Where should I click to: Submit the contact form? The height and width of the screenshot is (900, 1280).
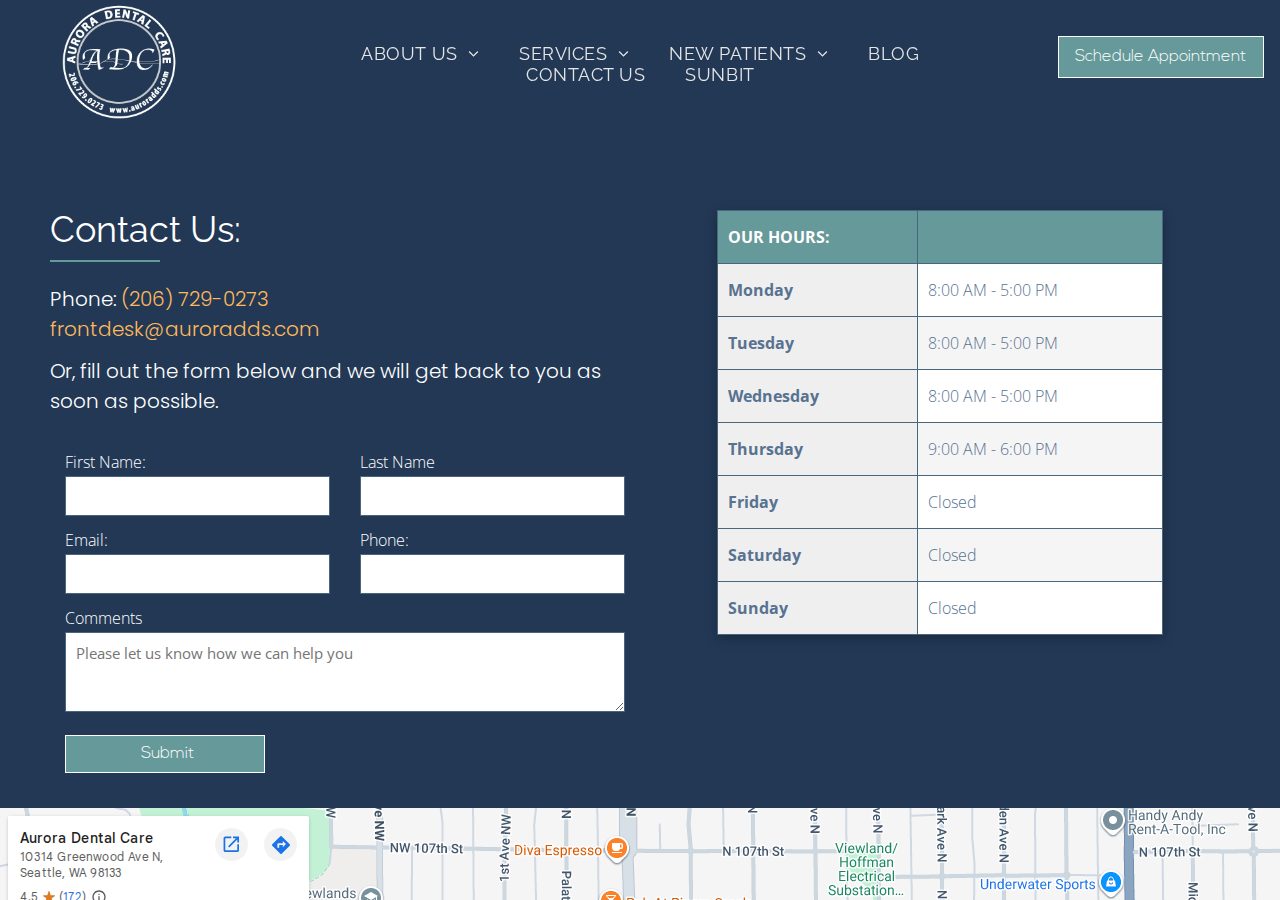click(x=165, y=754)
